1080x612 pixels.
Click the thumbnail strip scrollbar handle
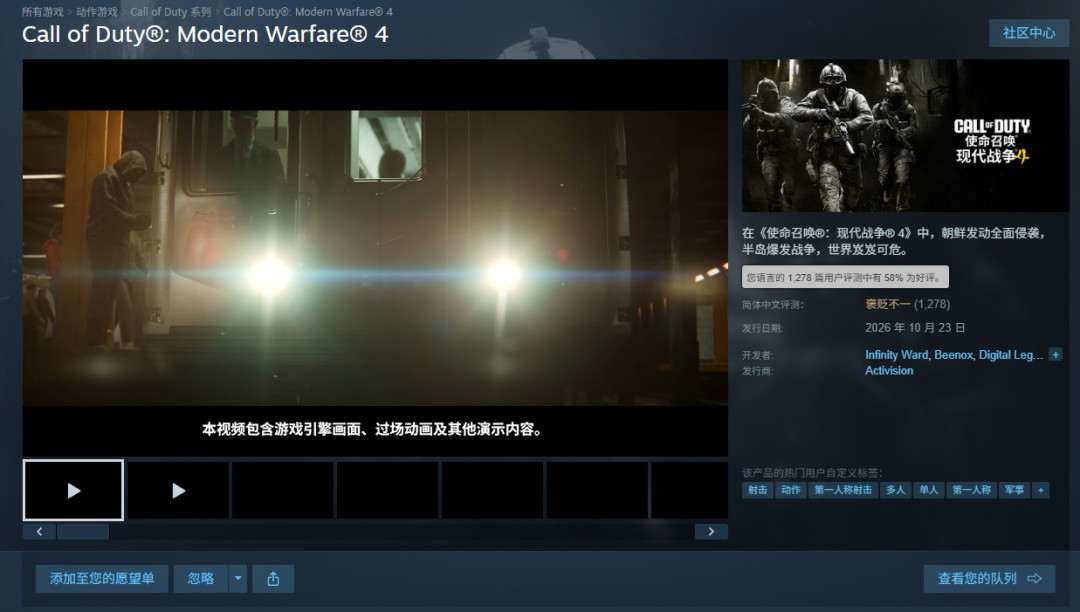[83, 531]
